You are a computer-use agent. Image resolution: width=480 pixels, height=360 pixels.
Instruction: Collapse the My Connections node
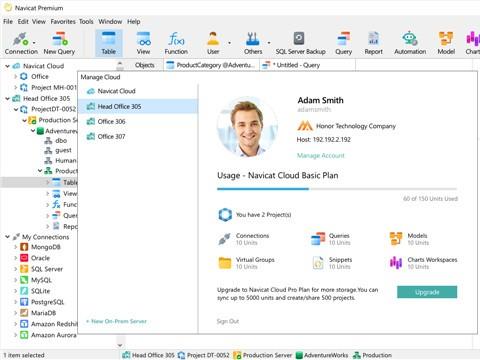[x=7, y=237]
